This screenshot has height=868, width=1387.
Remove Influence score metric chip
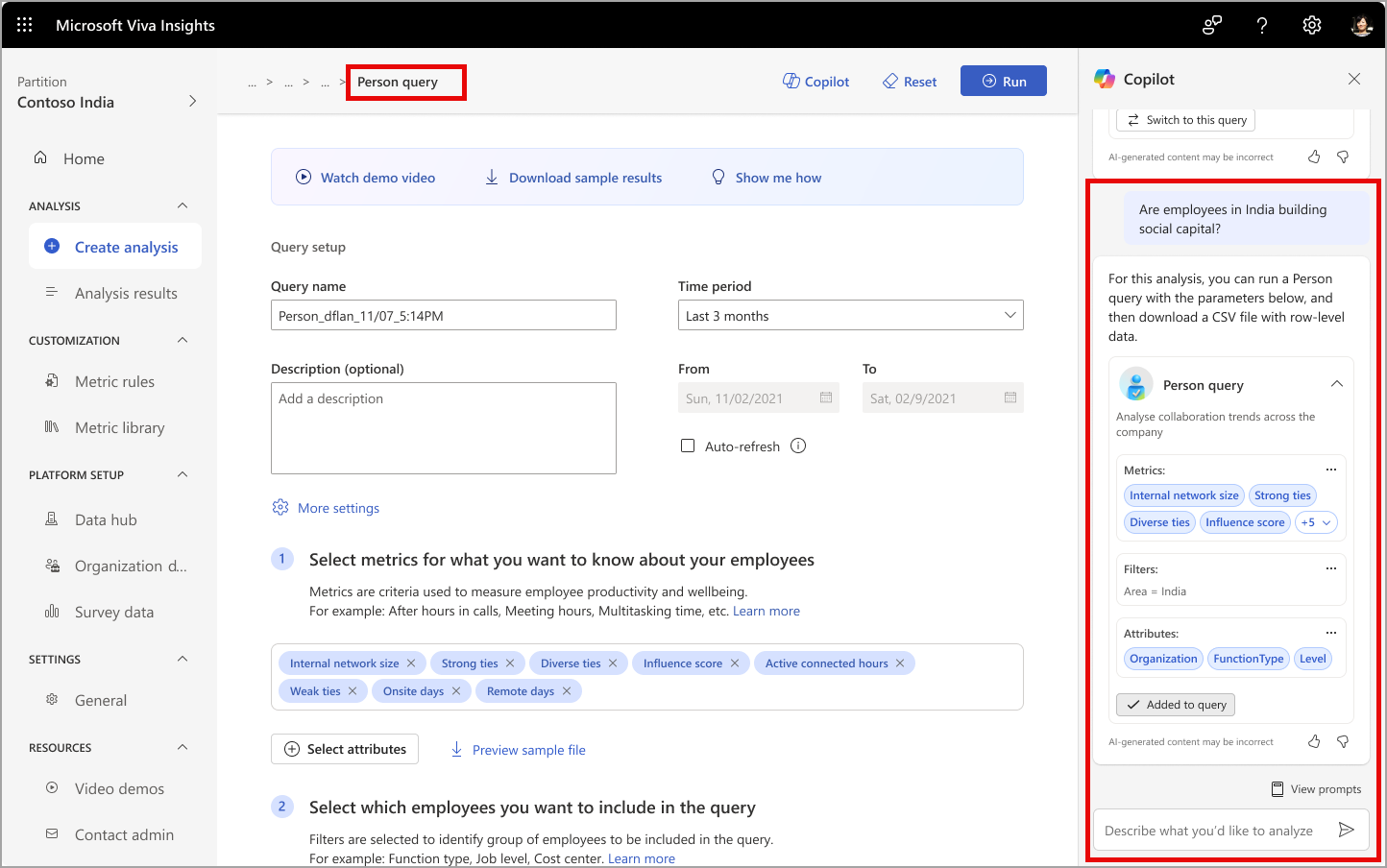tap(735, 663)
